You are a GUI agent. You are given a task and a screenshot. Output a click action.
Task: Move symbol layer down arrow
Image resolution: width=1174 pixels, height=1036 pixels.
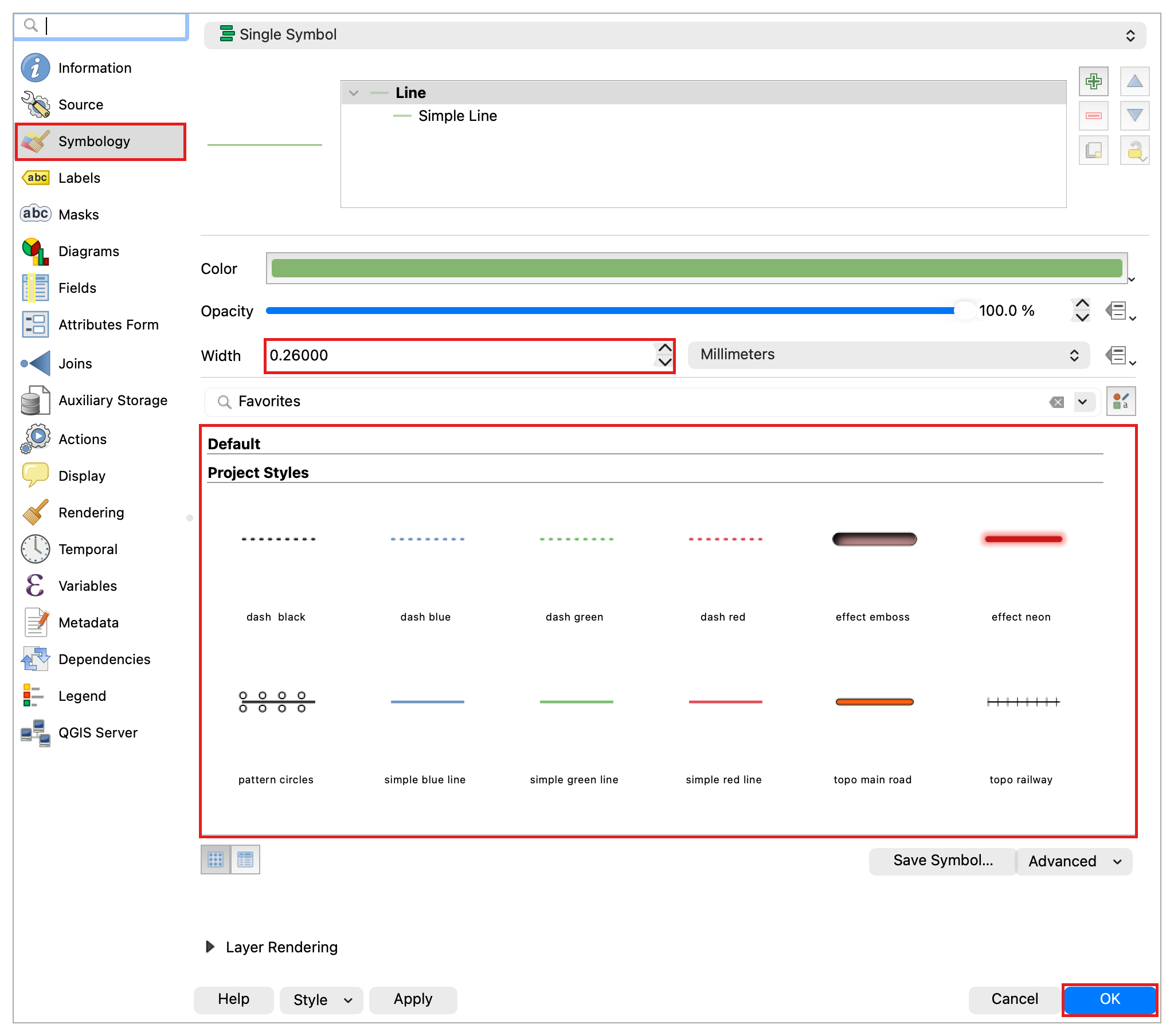point(1134,115)
